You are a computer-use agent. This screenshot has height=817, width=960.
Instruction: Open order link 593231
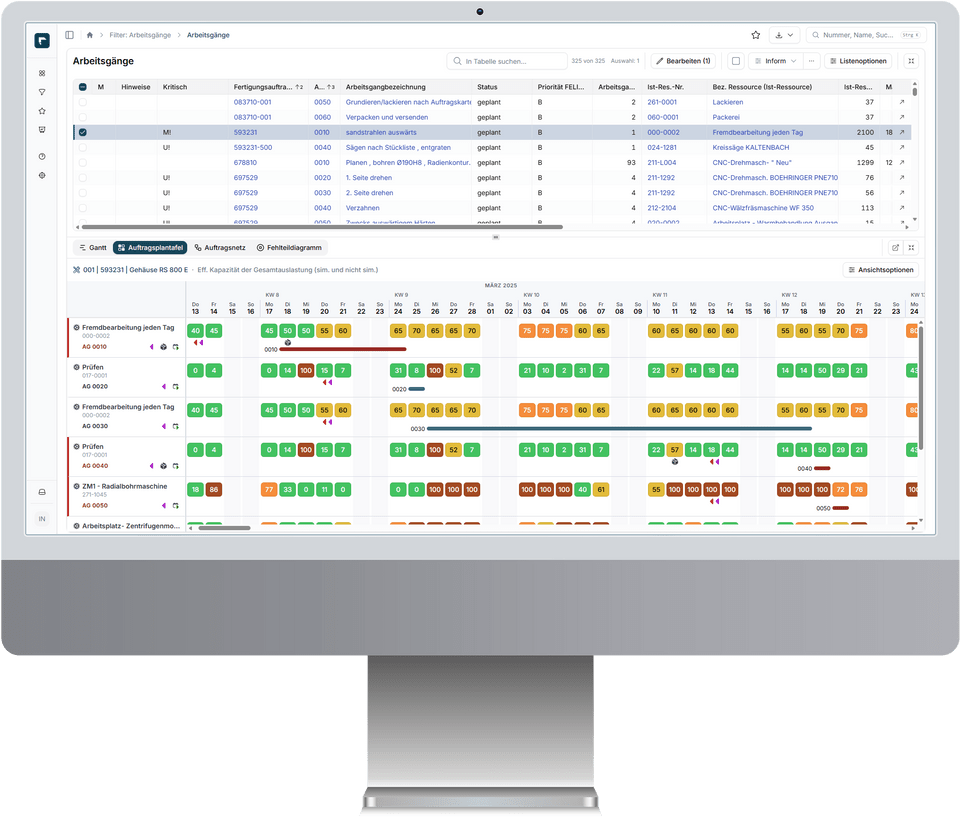coord(246,132)
